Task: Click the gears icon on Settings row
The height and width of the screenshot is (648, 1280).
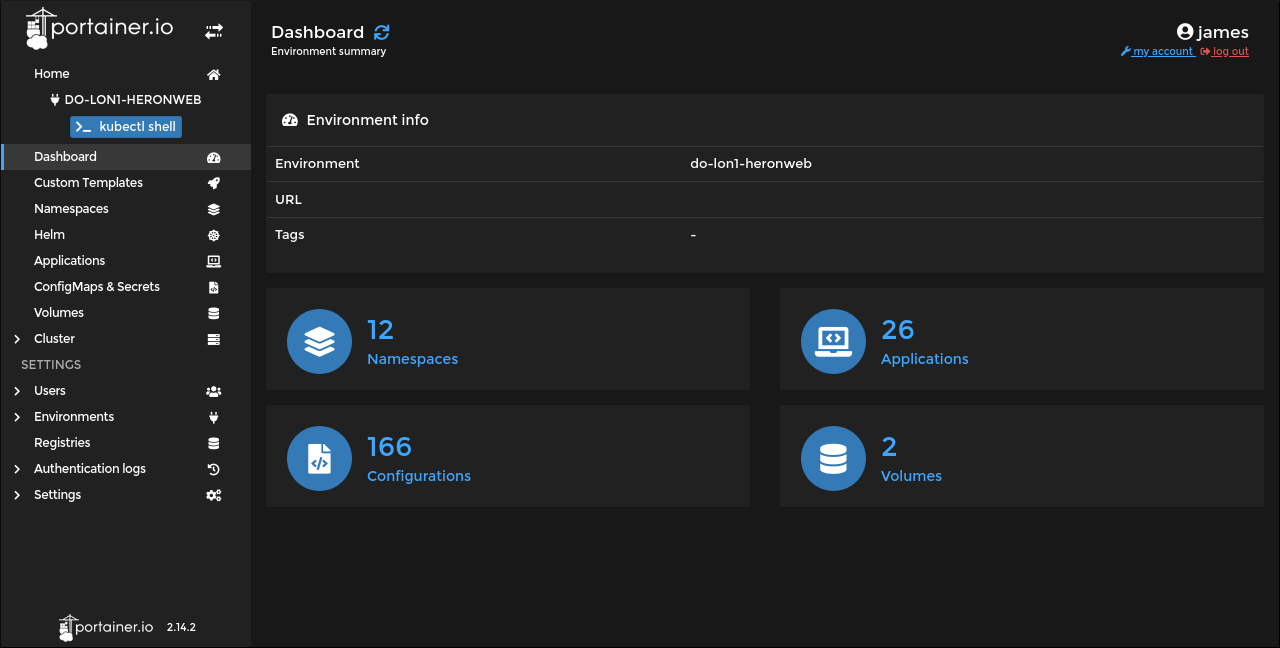Action: [213, 495]
